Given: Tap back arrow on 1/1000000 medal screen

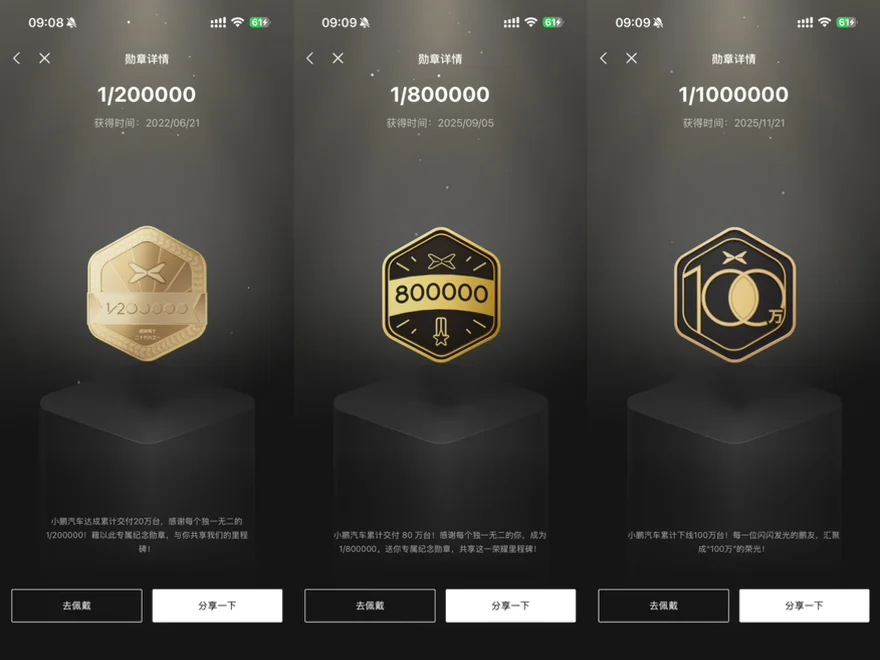Looking at the screenshot, I should (603, 58).
